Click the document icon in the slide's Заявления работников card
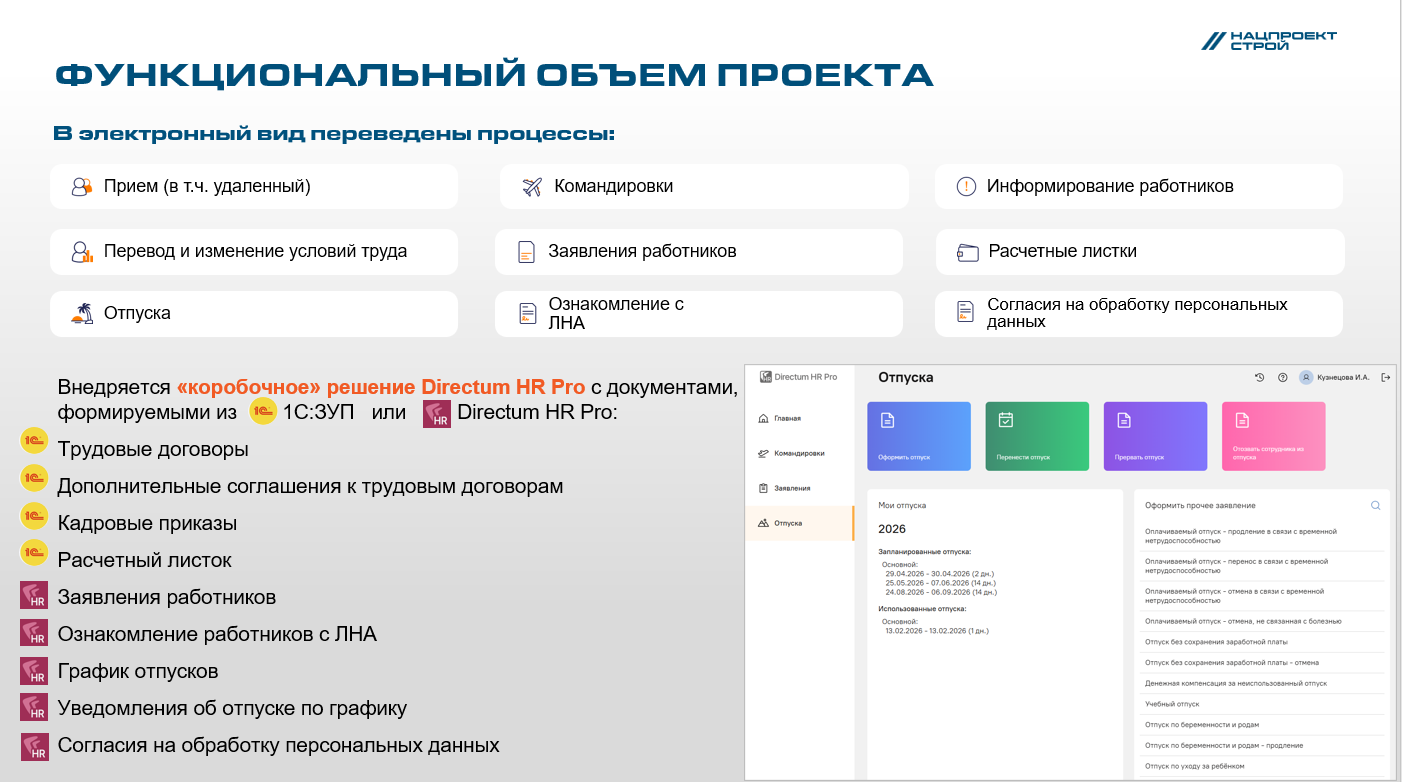Viewport: 1402px width, 782px height. pyautogui.click(x=527, y=252)
